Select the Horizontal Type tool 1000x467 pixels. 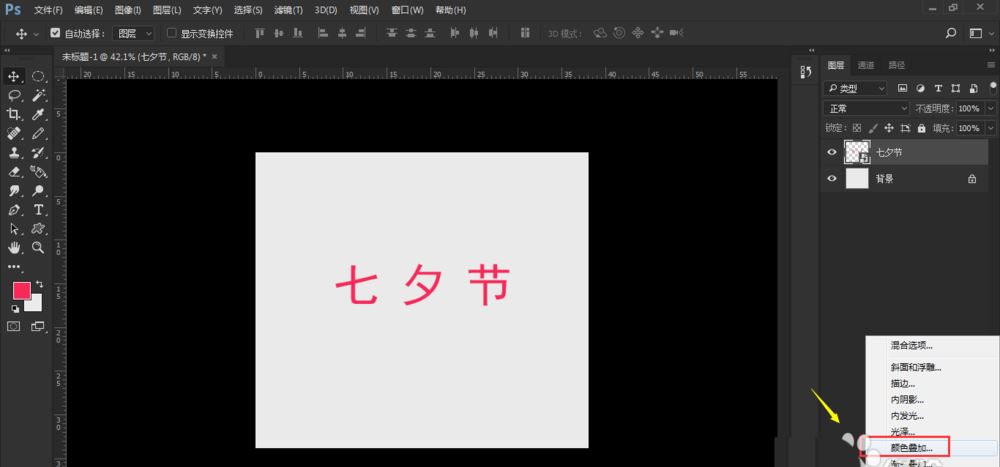(38, 210)
